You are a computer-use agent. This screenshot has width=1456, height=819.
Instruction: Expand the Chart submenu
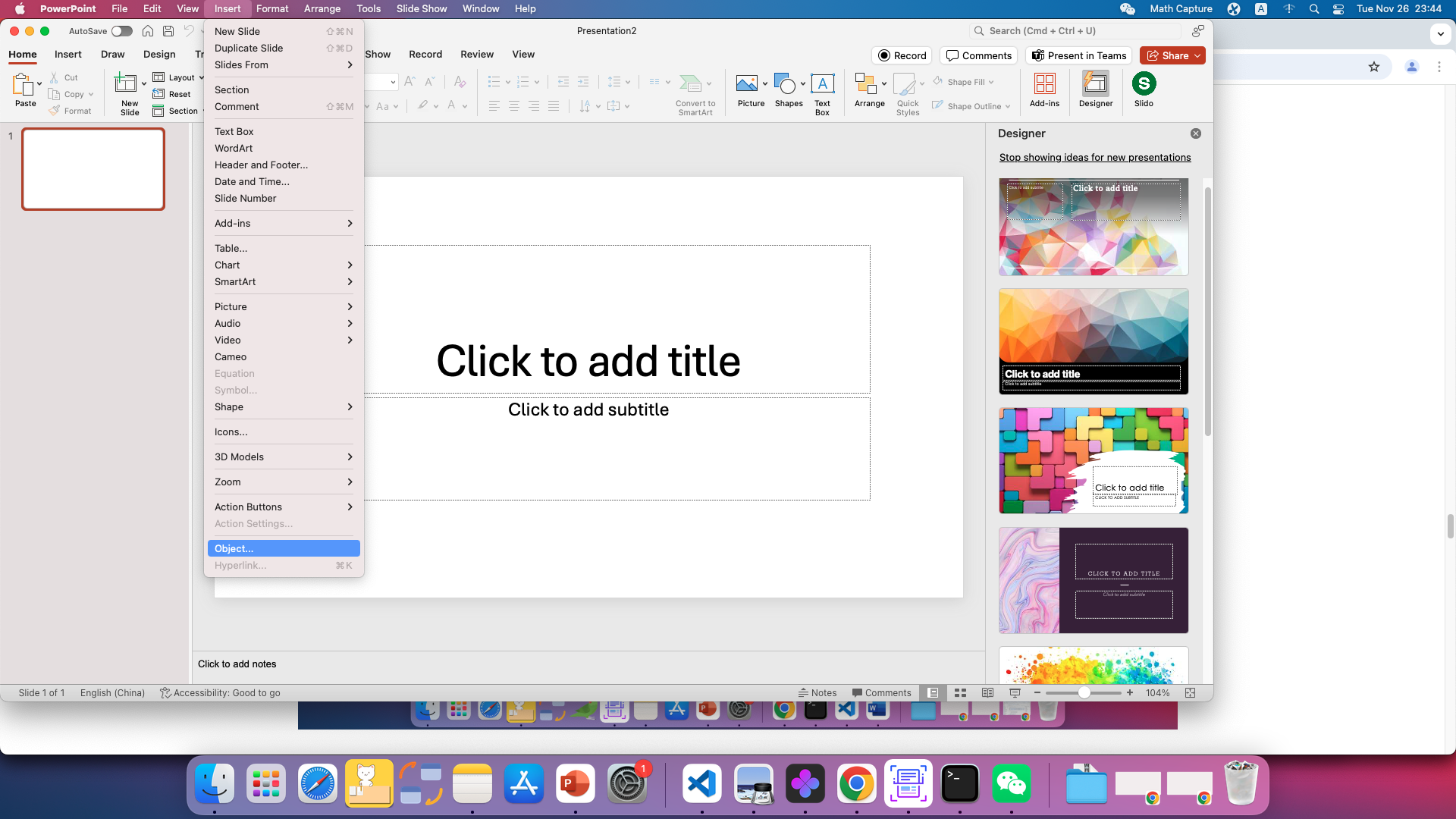[284, 265]
